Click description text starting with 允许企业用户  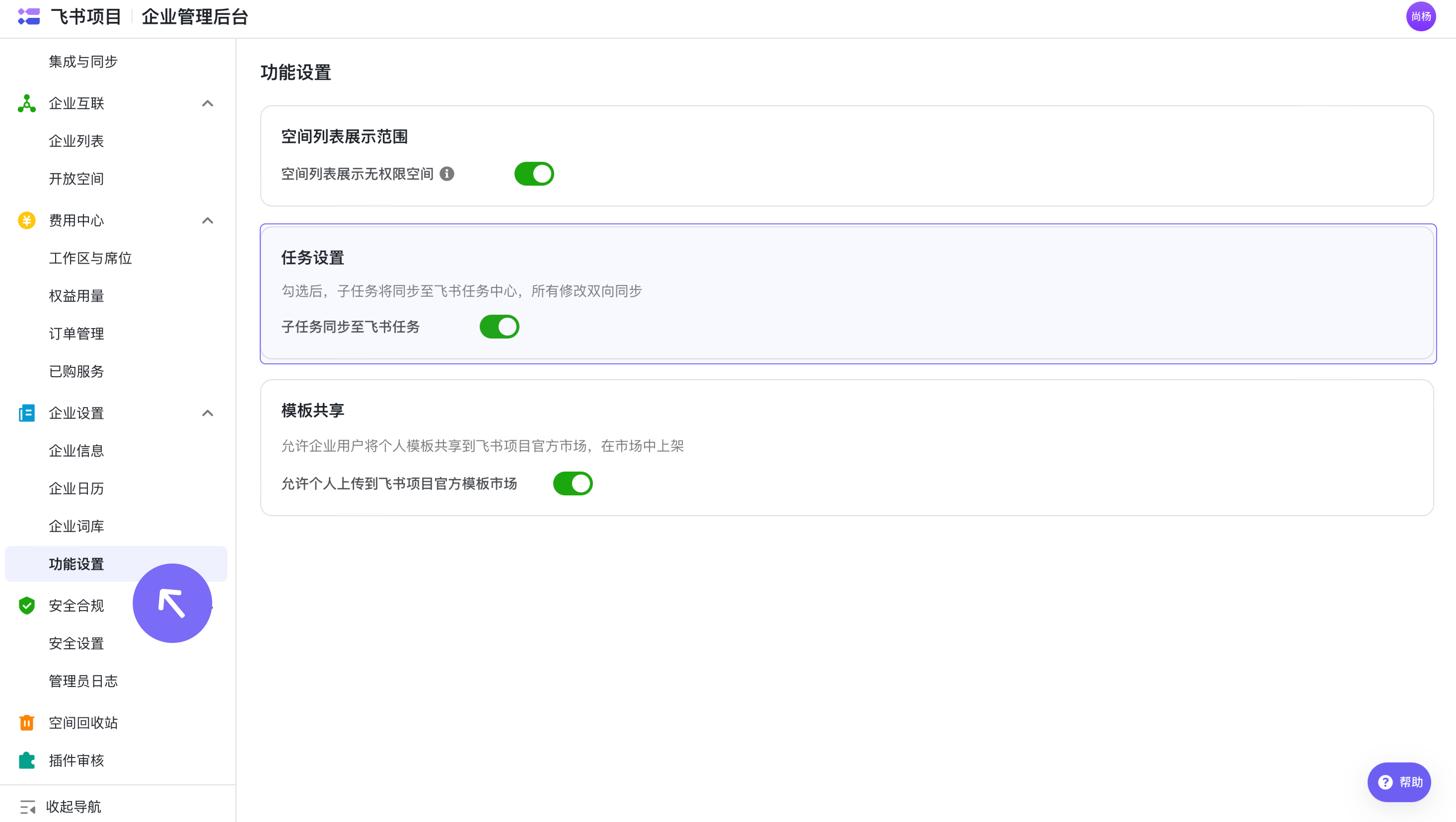tap(482, 446)
